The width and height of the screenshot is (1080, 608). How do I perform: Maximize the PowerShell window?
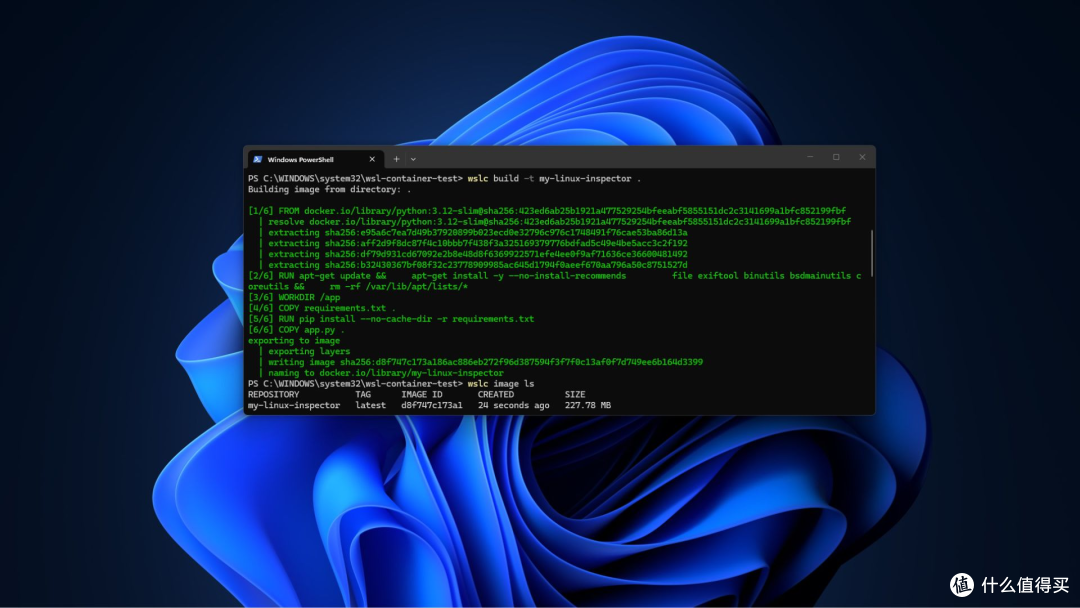[x=836, y=157]
